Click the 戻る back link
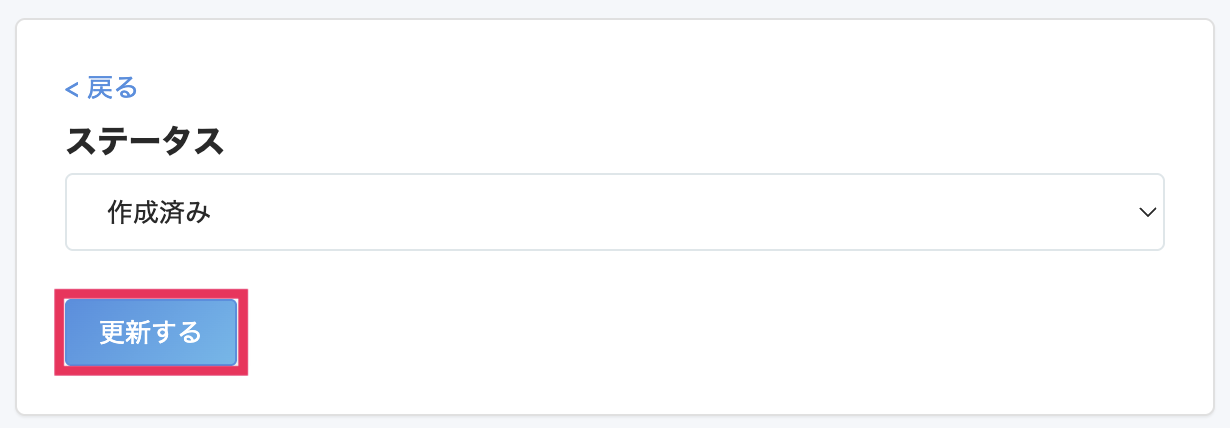The image size is (1230, 428). click(x=101, y=88)
